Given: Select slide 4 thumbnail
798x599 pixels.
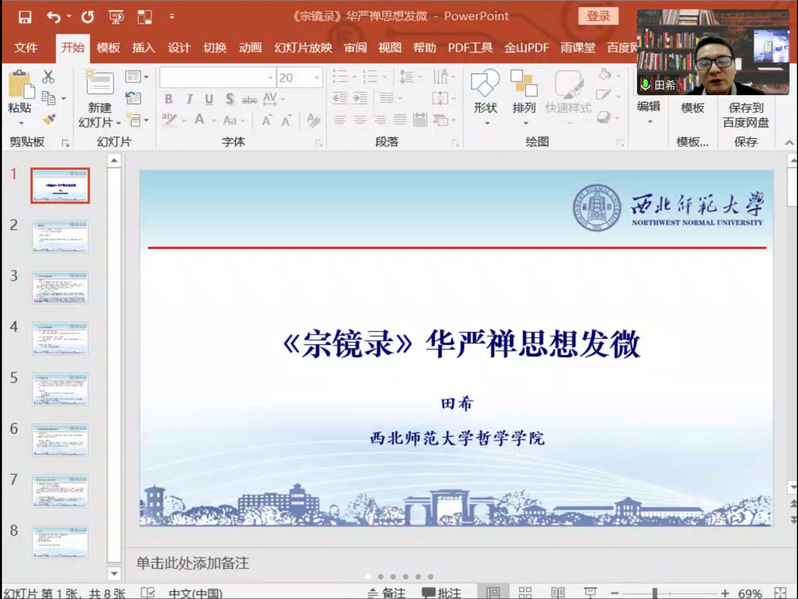Looking at the screenshot, I should click(60, 337).
